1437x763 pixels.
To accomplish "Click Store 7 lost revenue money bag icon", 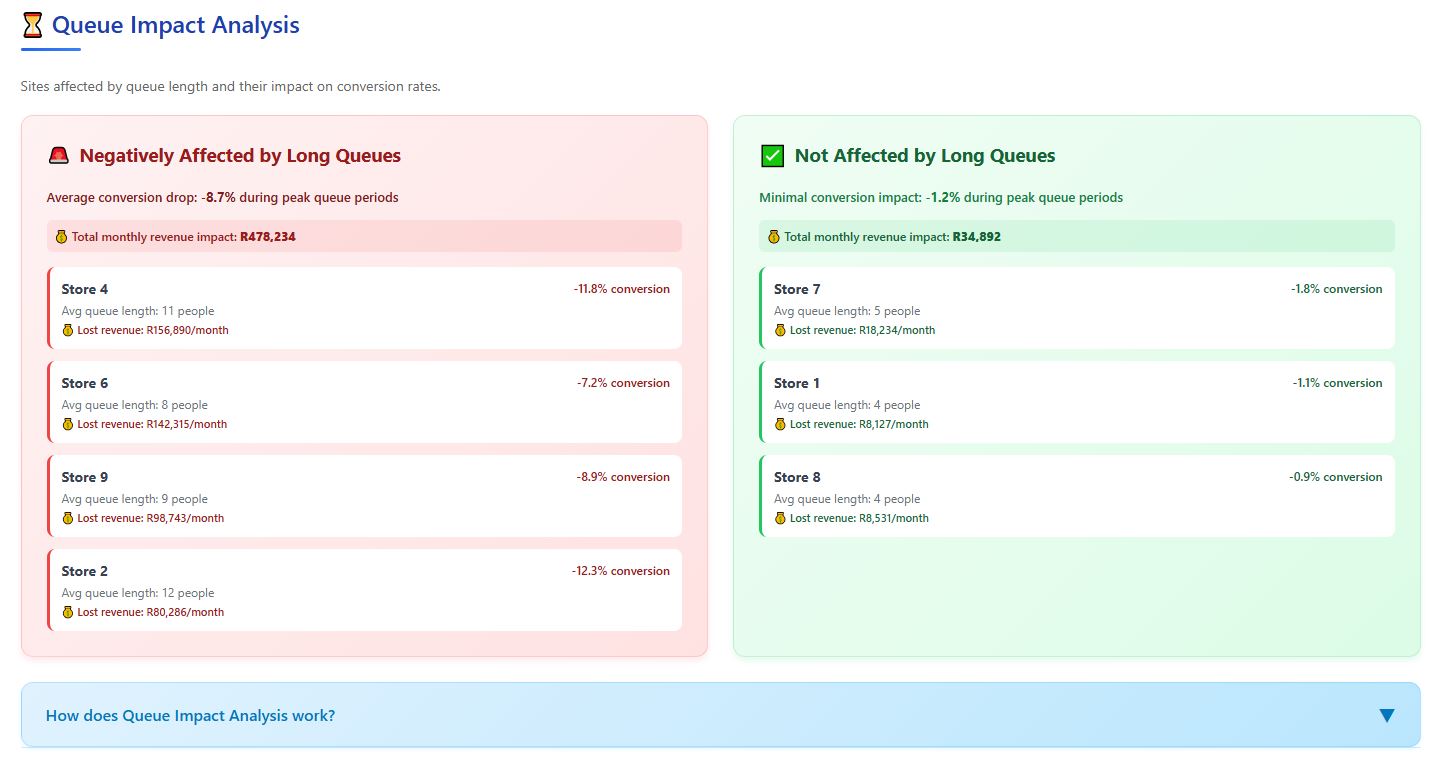I will pyautogui.click(x=781, y=330).
